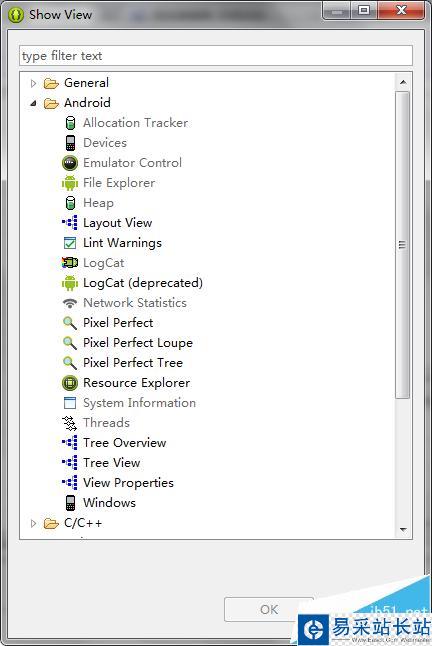Click the type filter text field
The image size is (432, 646).
click(216, 56)
